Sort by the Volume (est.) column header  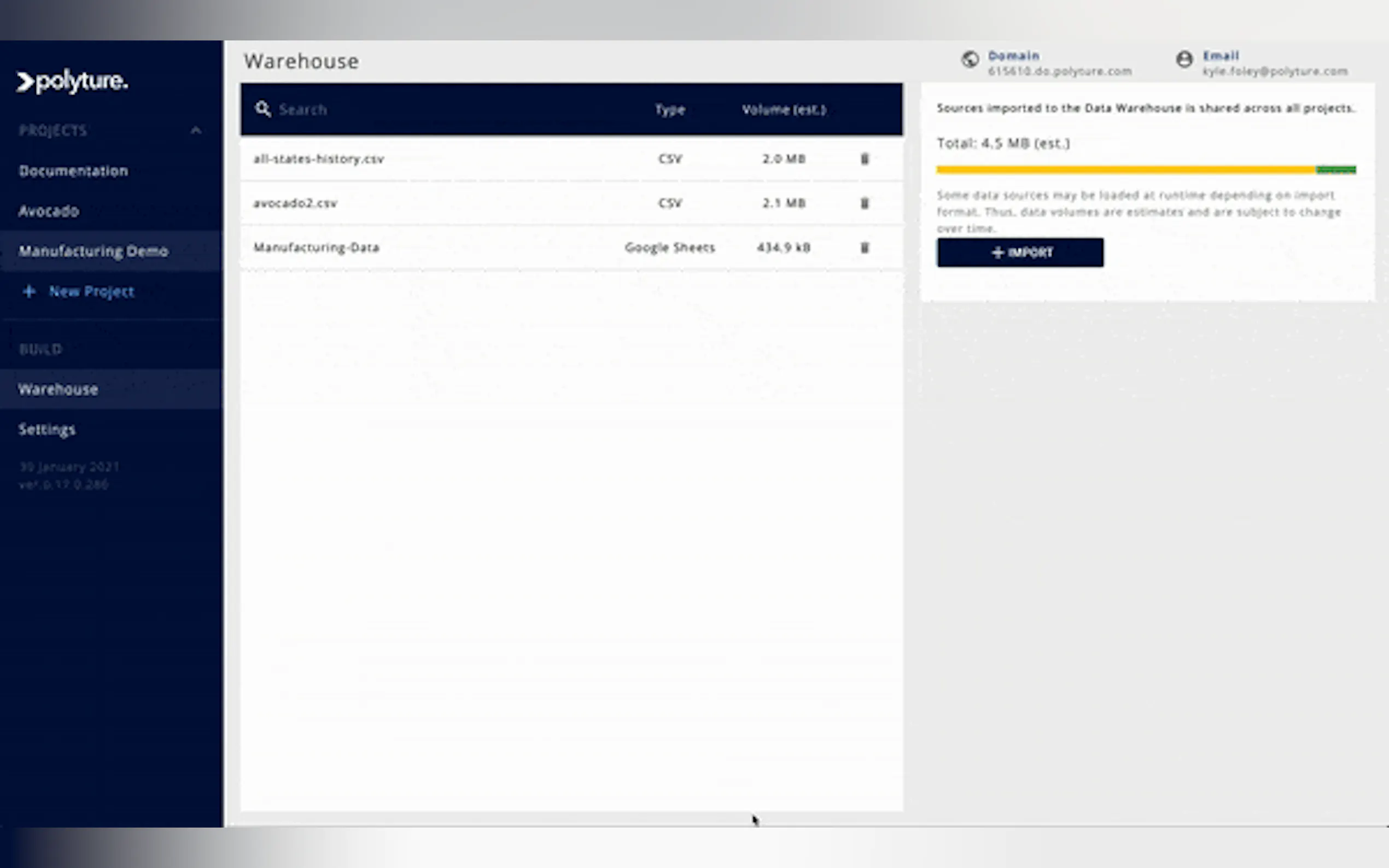coord(784,110)
